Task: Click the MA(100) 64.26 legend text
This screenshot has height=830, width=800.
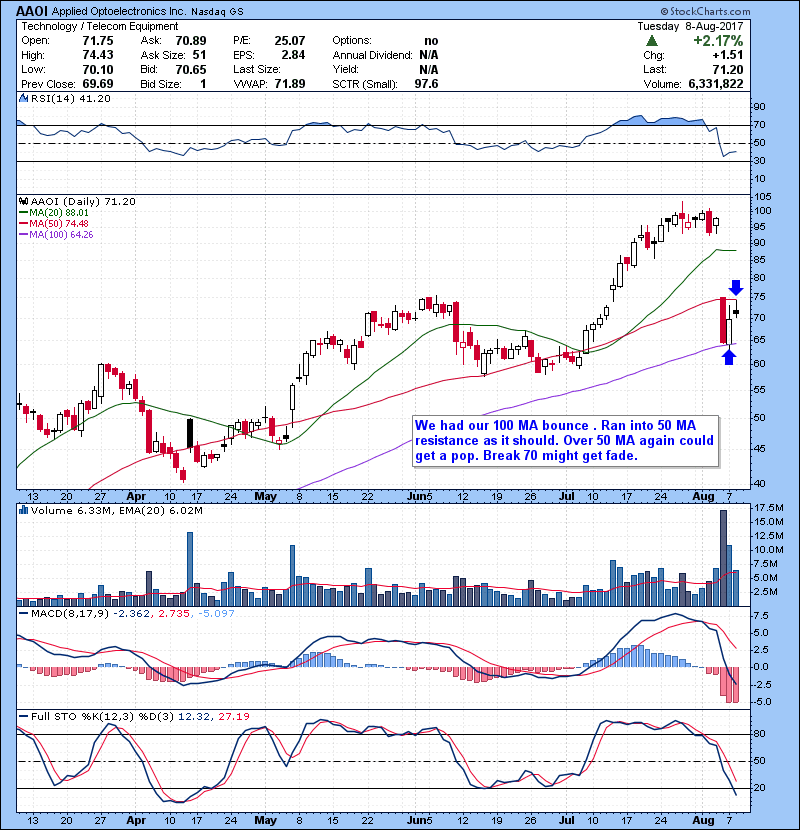Action: coord(61,234)
